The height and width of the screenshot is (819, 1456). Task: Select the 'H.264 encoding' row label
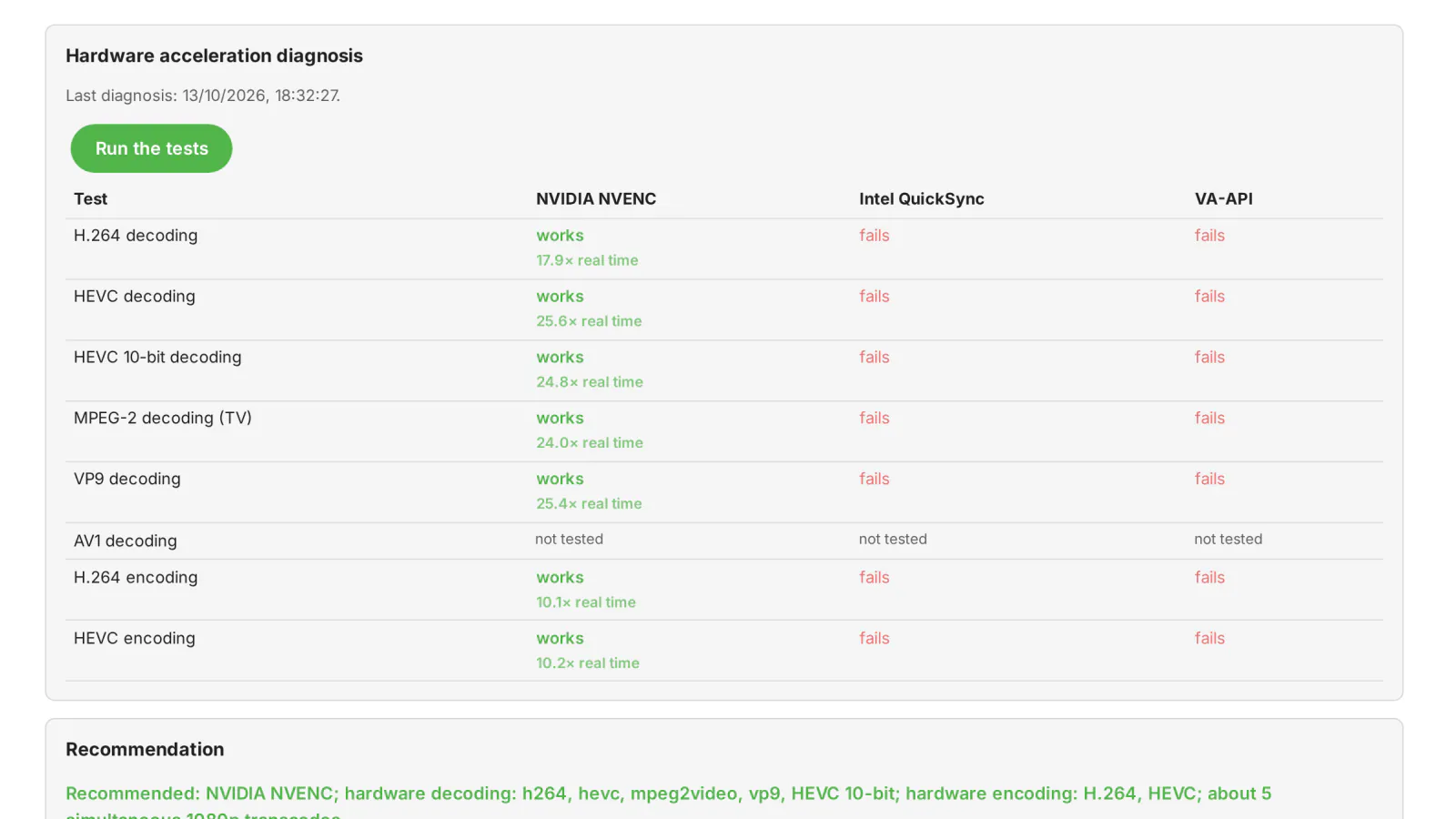136,578
